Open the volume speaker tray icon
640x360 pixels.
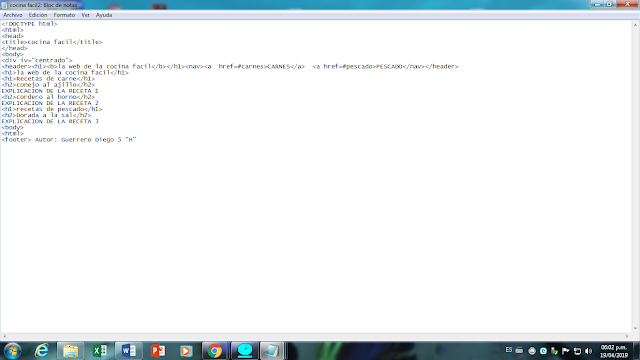pos(588,351)
